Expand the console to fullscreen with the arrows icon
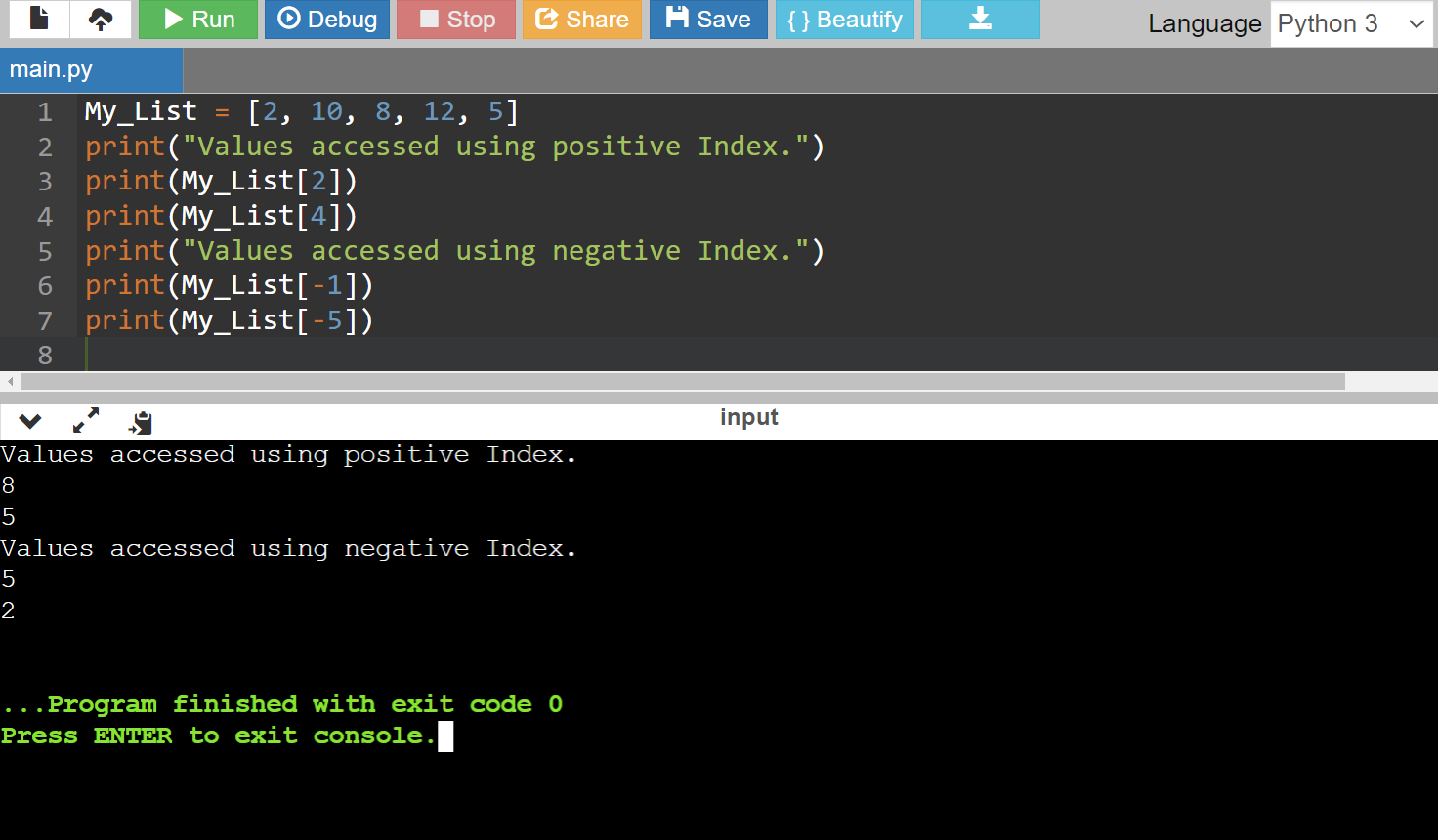The height and width of the screenshot is (840, 1438). [86, 421]
